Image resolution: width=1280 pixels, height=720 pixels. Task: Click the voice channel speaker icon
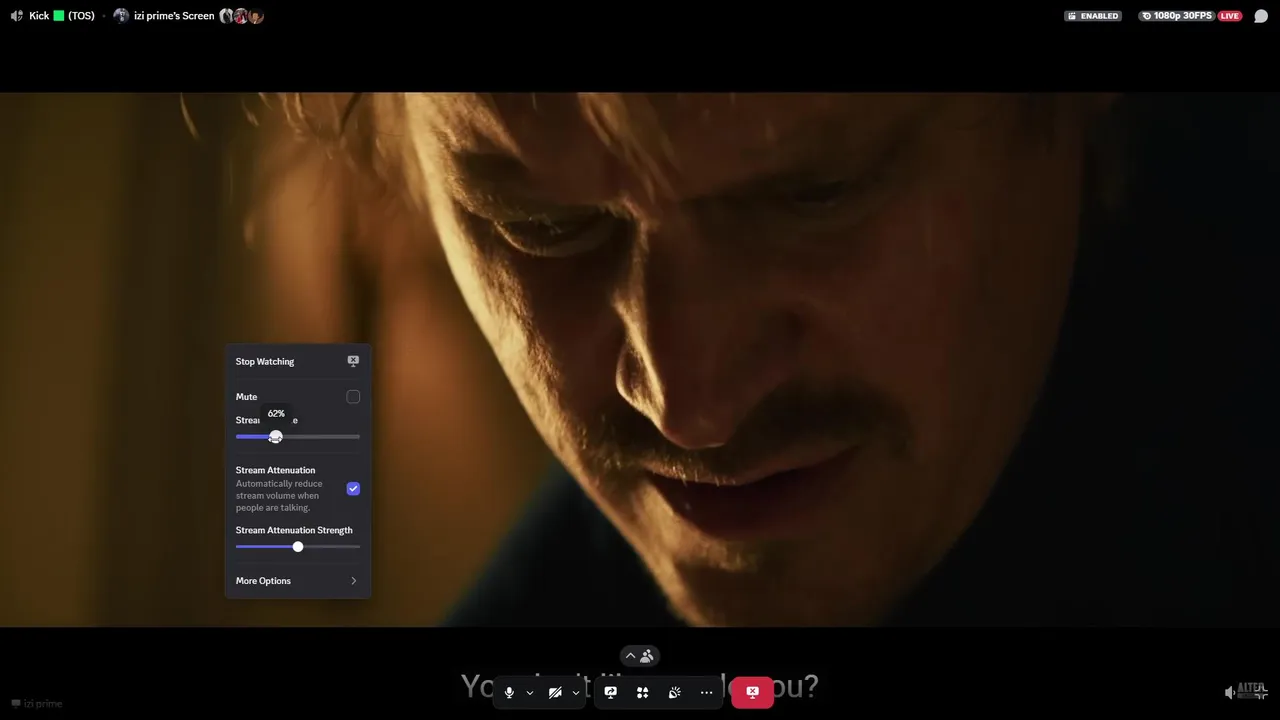click(16, 16)
